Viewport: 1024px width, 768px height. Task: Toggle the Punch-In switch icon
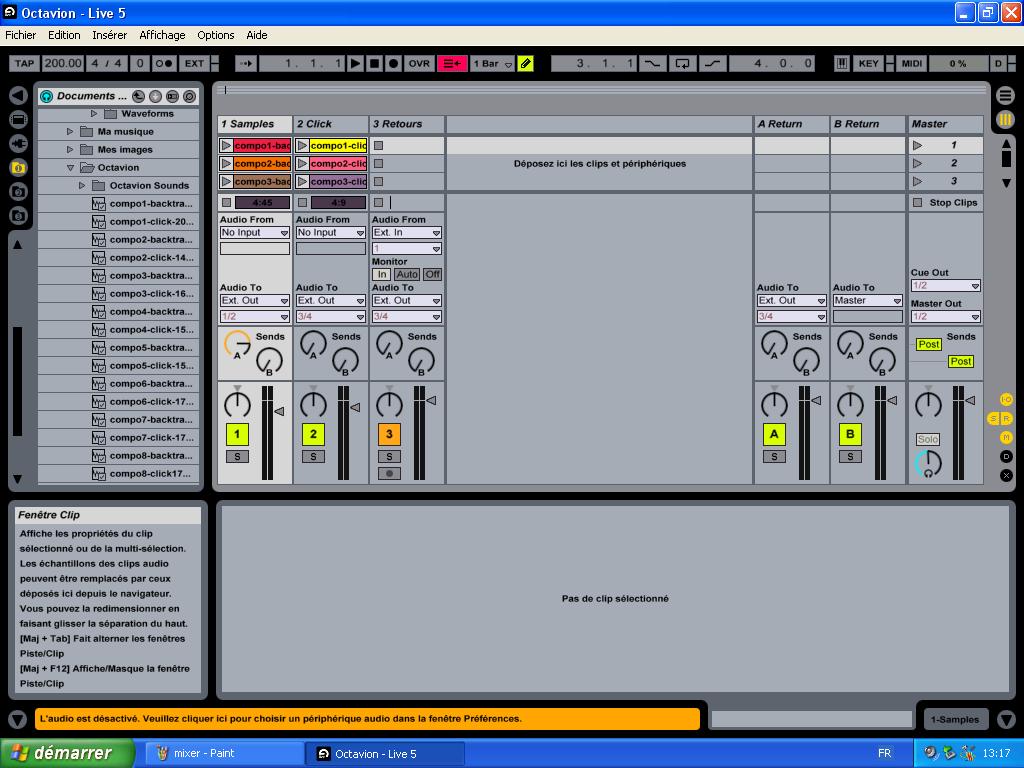click(651, 63)
